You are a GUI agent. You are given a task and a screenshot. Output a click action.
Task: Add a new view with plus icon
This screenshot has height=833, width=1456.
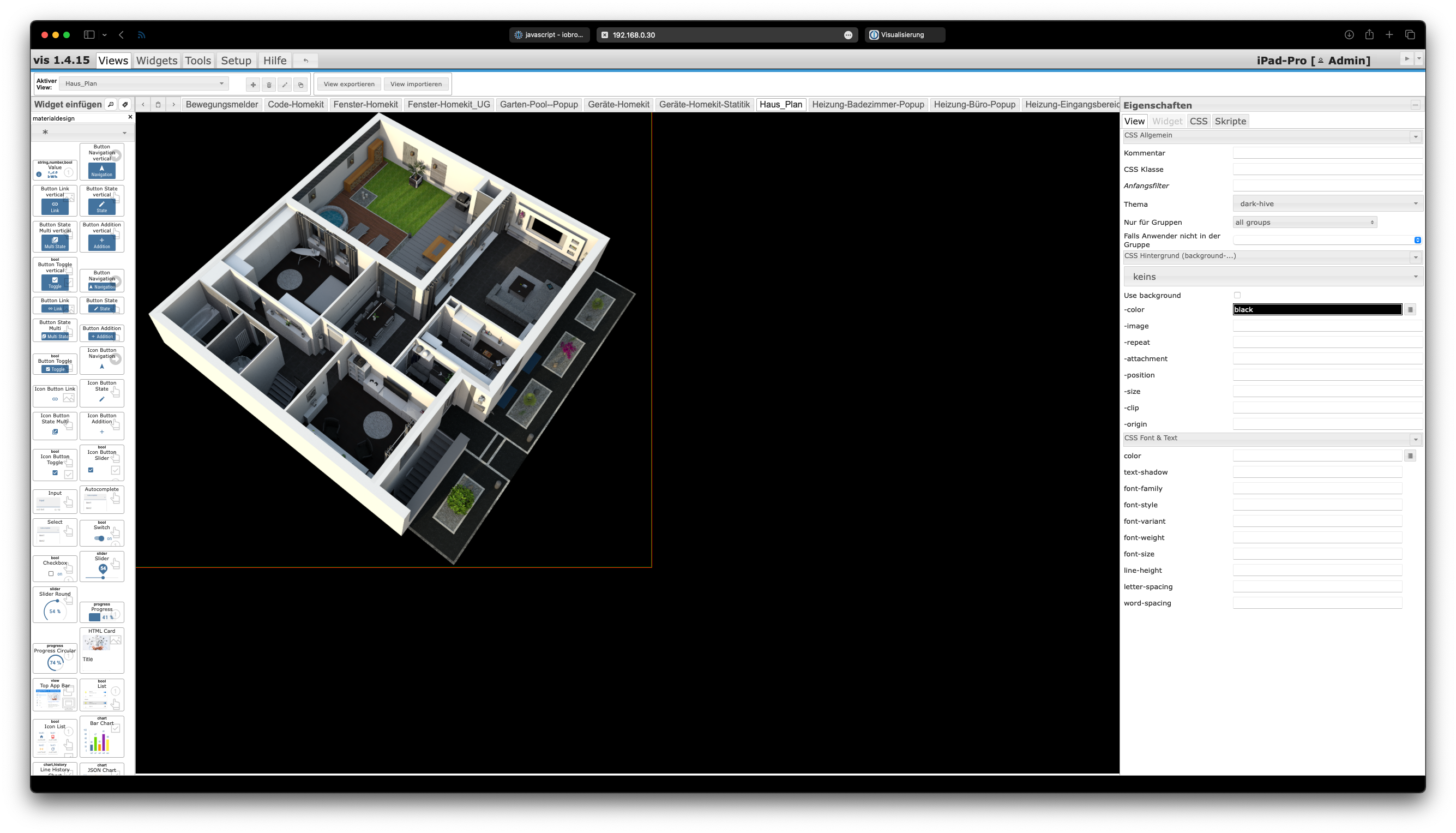click(x=253, y=85)
